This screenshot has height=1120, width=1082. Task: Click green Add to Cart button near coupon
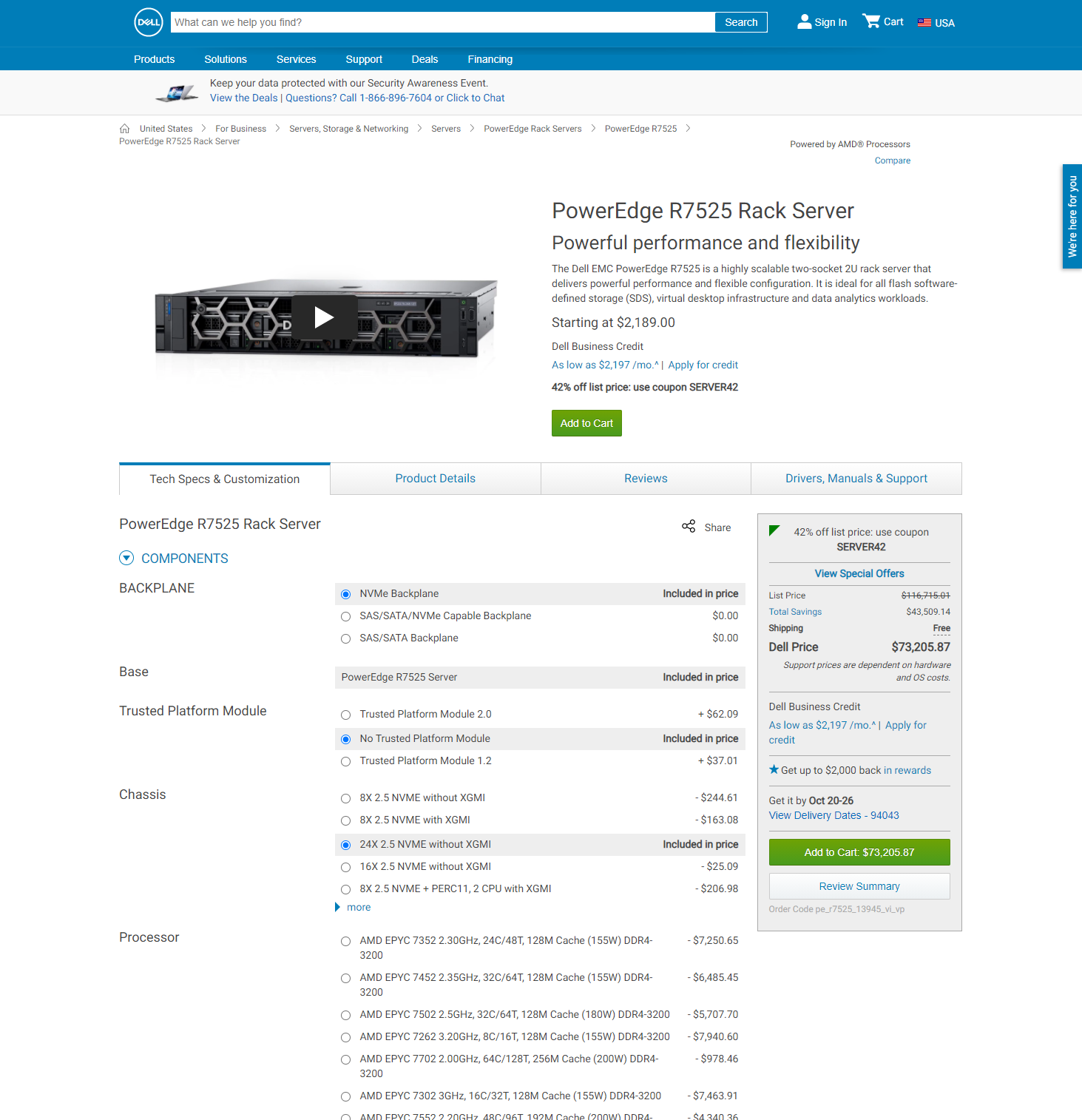point(586,423)
